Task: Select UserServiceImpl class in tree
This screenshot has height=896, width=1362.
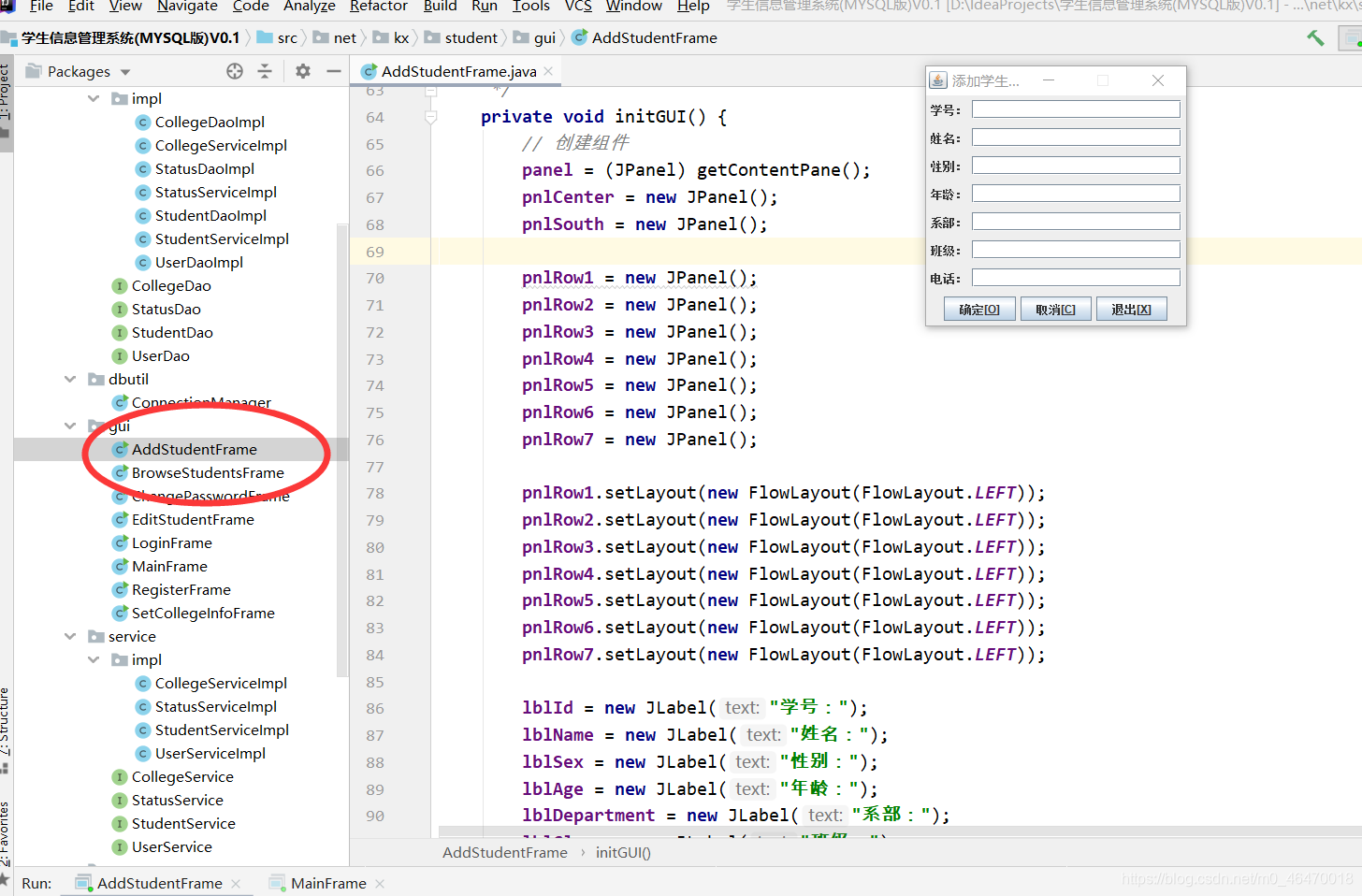Action: tap(210, 753)
